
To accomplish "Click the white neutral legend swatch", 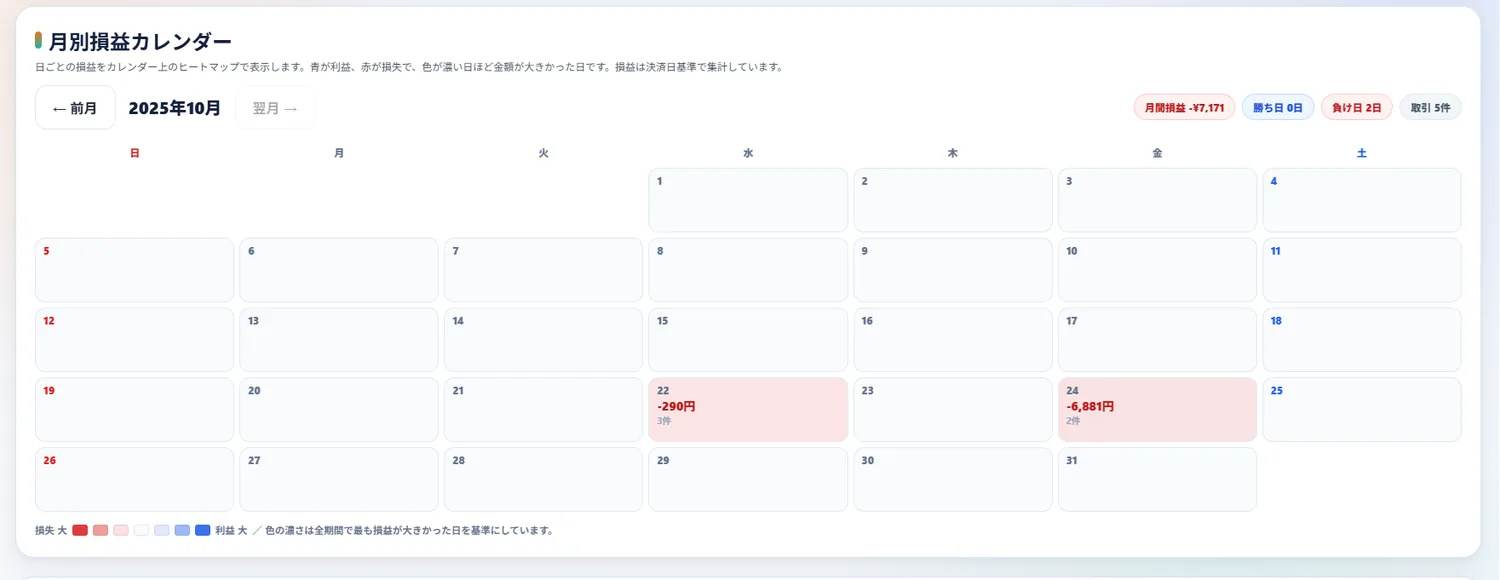I will pos(141,530).
